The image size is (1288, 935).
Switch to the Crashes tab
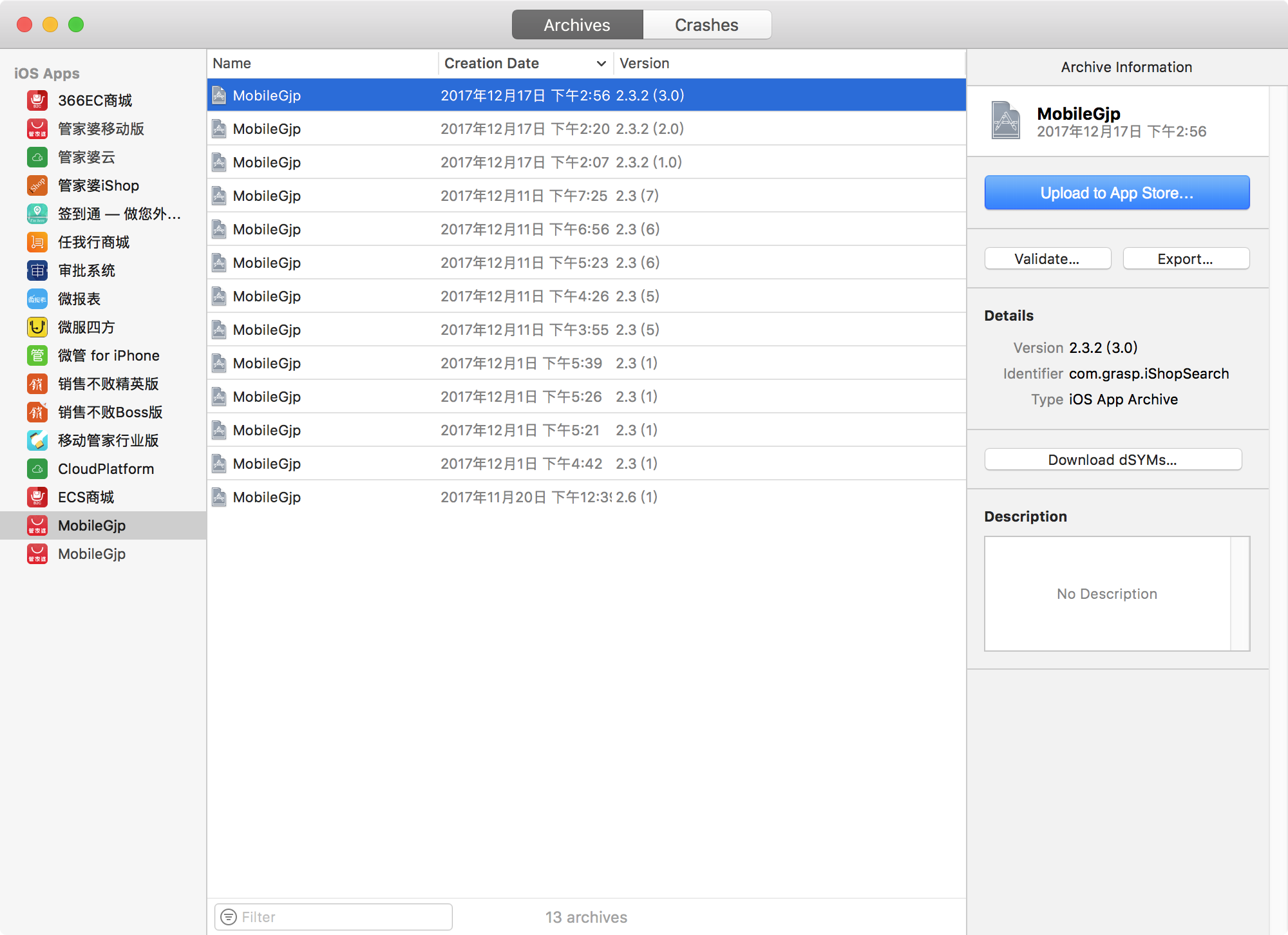pos(707,23)
